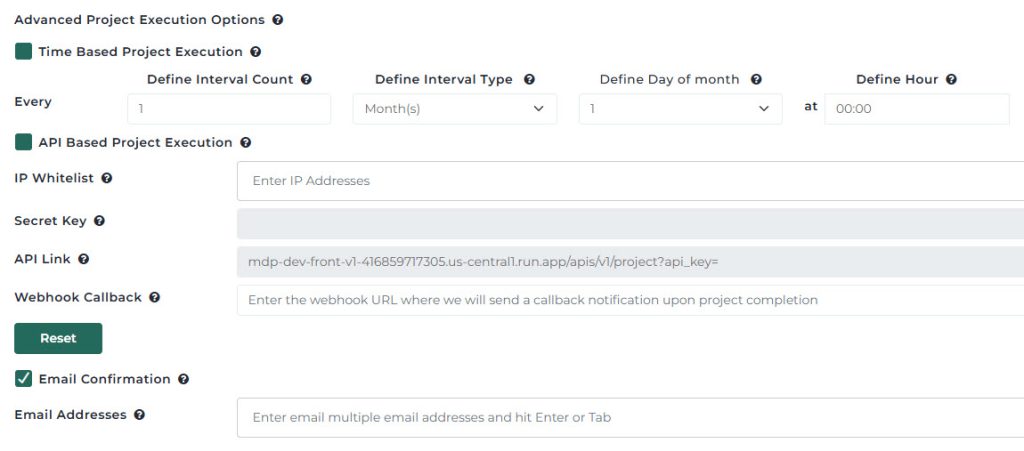Click help icon next to Secret Key
Viewport: 1024px width, 451px height.
coord(99,221)
